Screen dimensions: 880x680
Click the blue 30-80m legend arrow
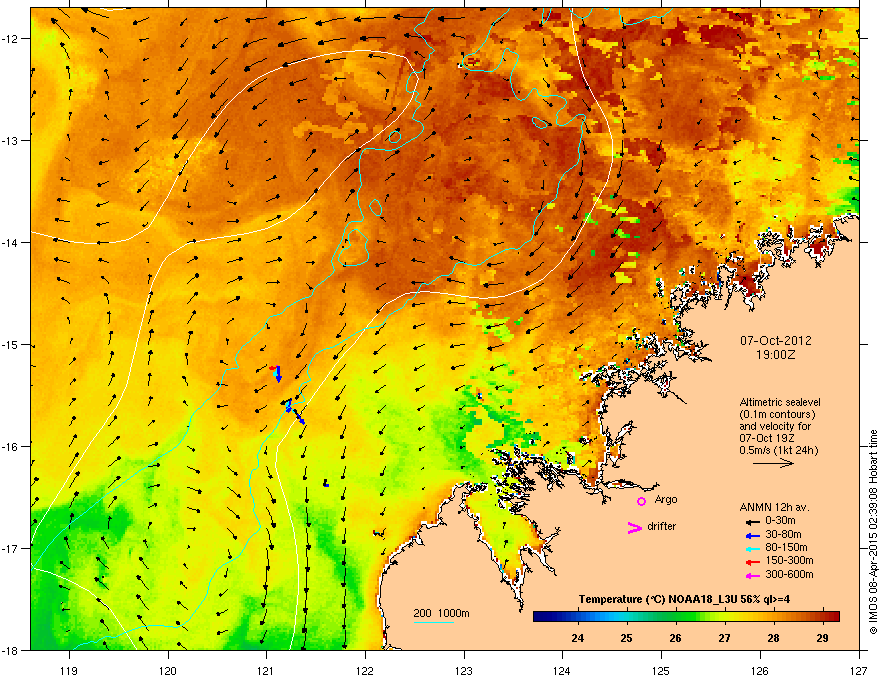752,536
